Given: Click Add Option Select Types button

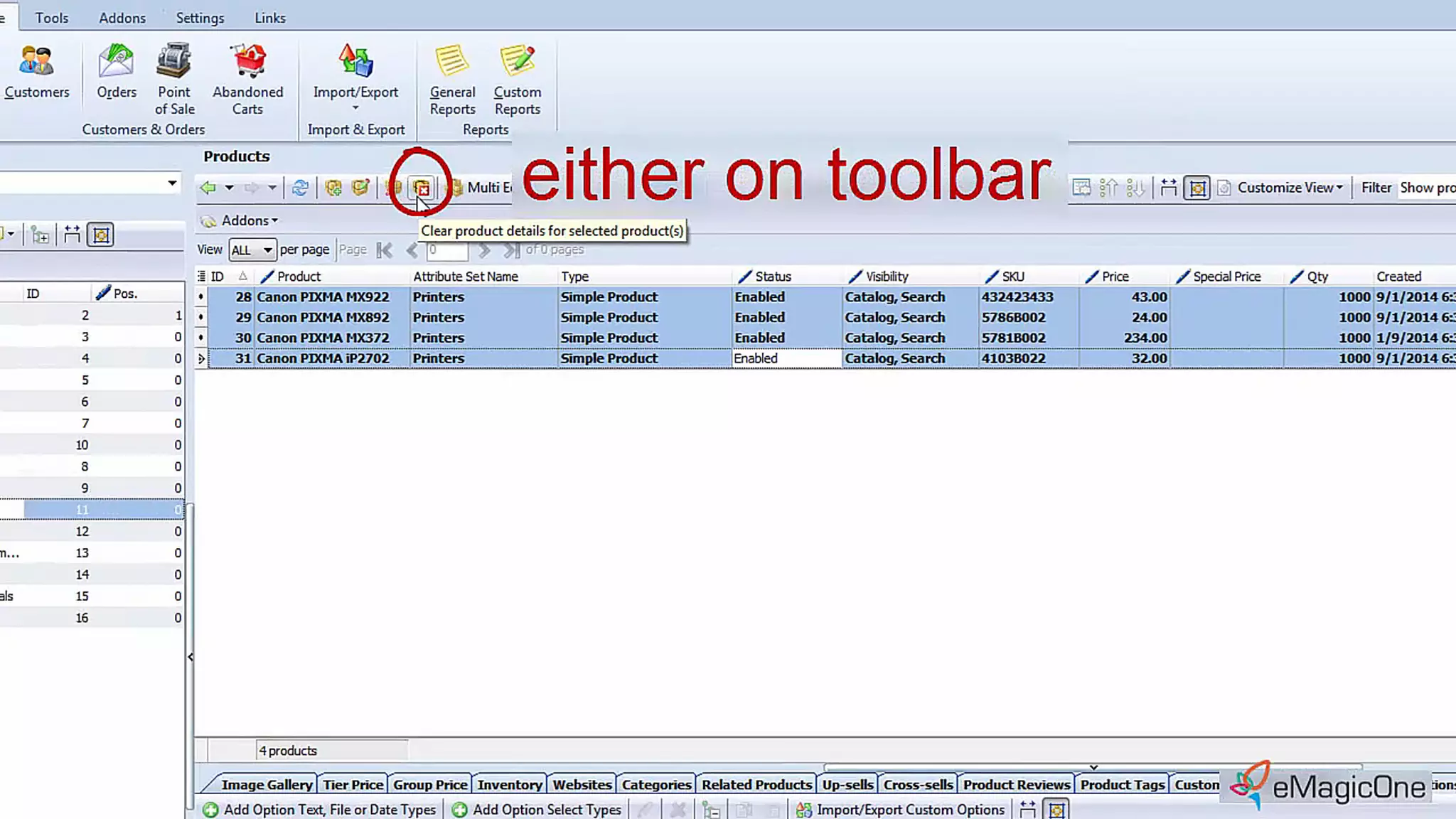Looking at the screenshot, I should point(538,809).
